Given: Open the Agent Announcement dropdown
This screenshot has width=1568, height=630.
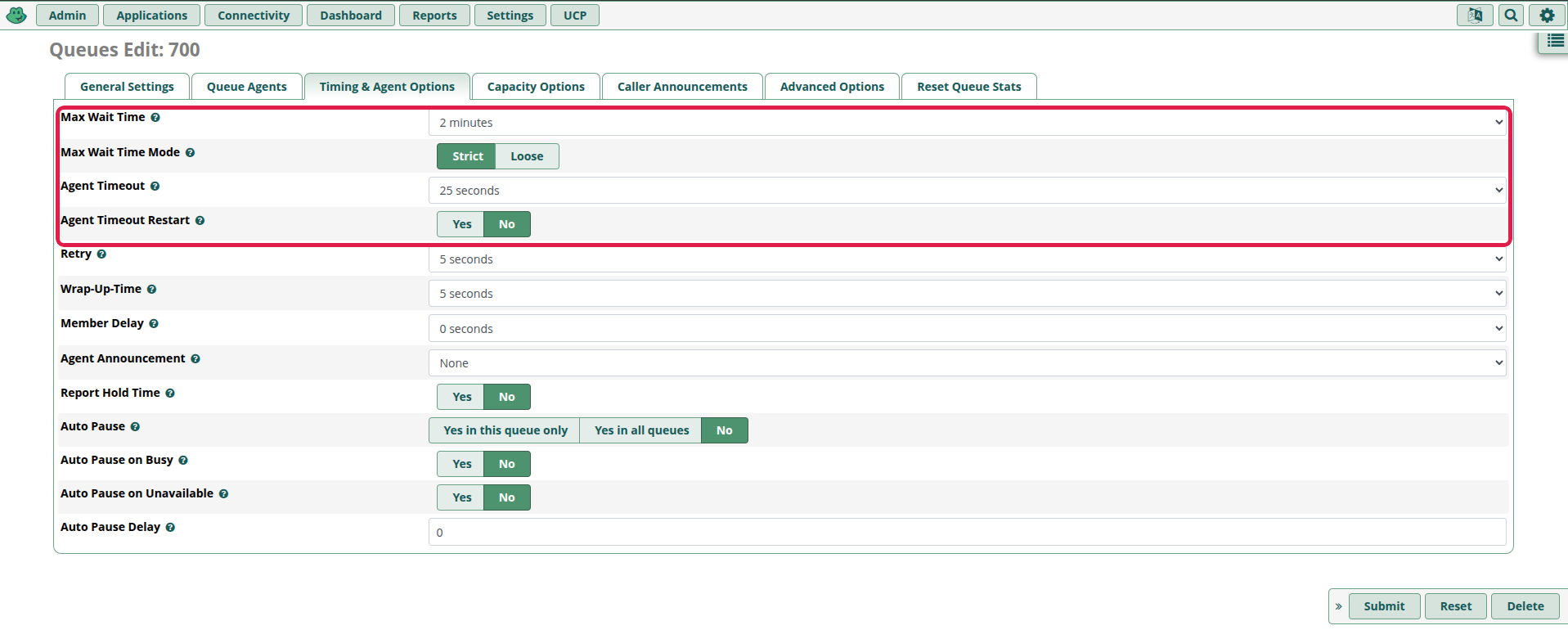Looking at the screenshot, I should [968, 363].
